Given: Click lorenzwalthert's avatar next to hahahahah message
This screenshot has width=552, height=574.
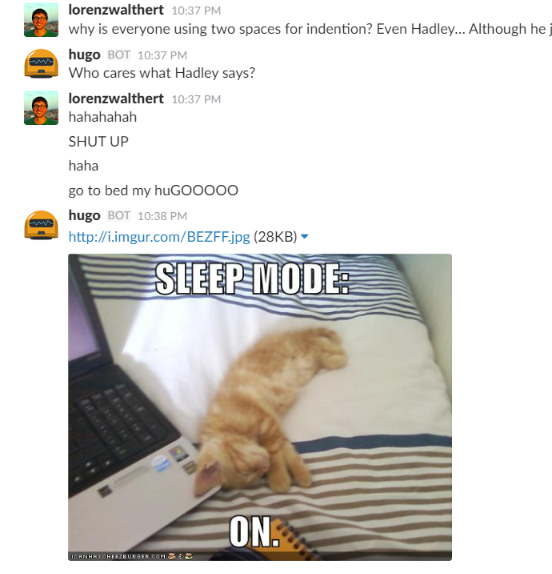Looking at the screenshot, I should [41, 108].
